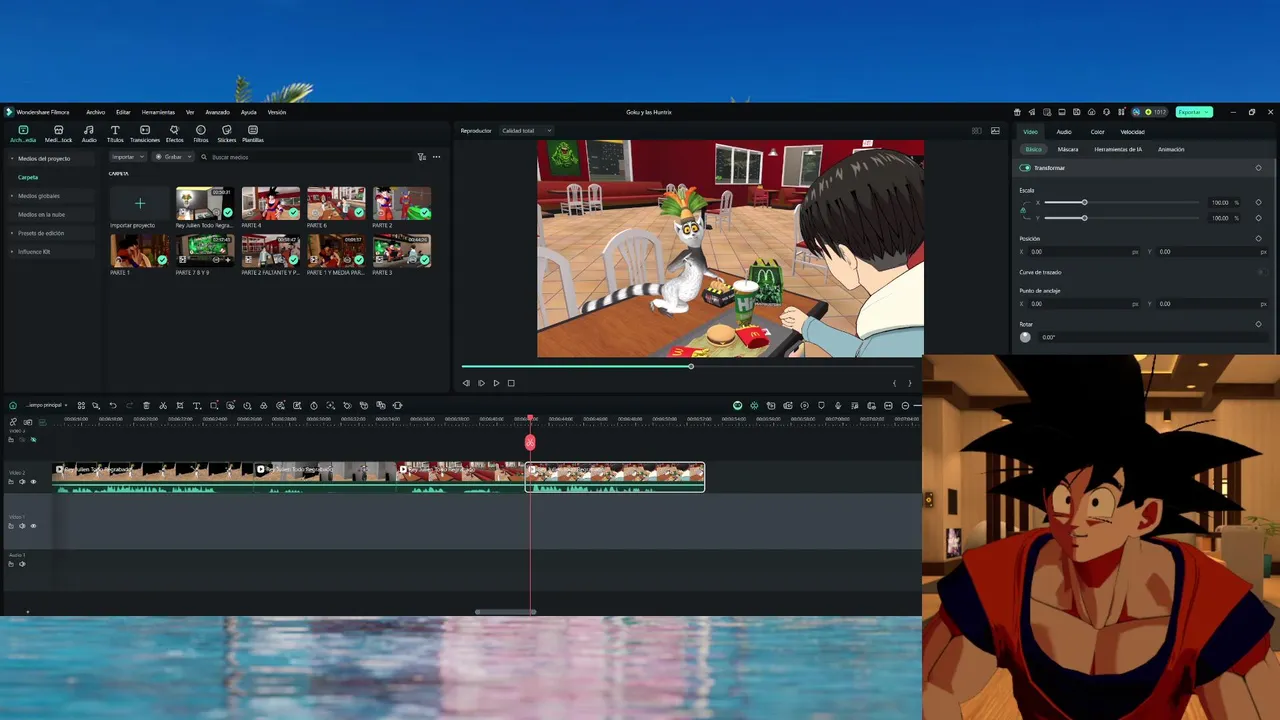Open the Plantillas library
The image size is (1280, 720).
click(x=253, y=134)
